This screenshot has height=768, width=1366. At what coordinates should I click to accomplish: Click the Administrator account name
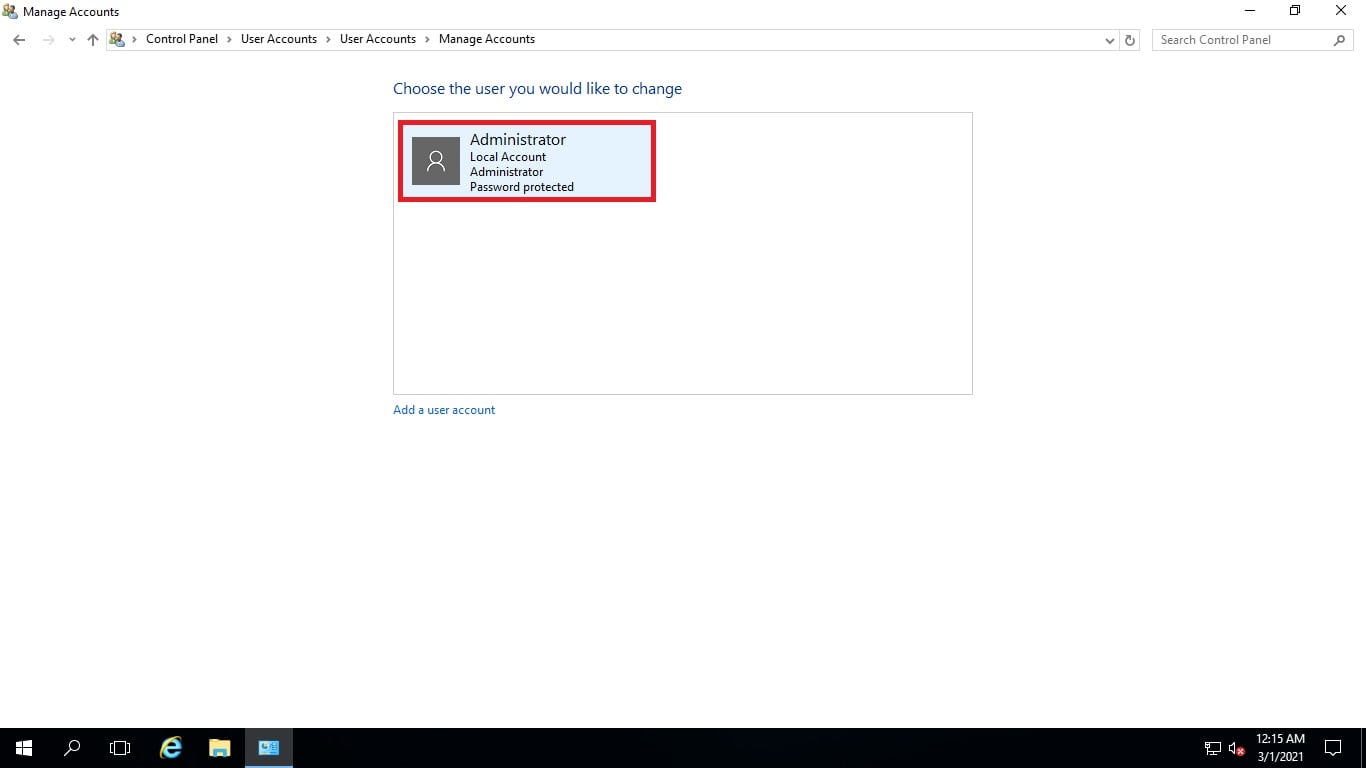pyautogui.click(x=518, y=140)
